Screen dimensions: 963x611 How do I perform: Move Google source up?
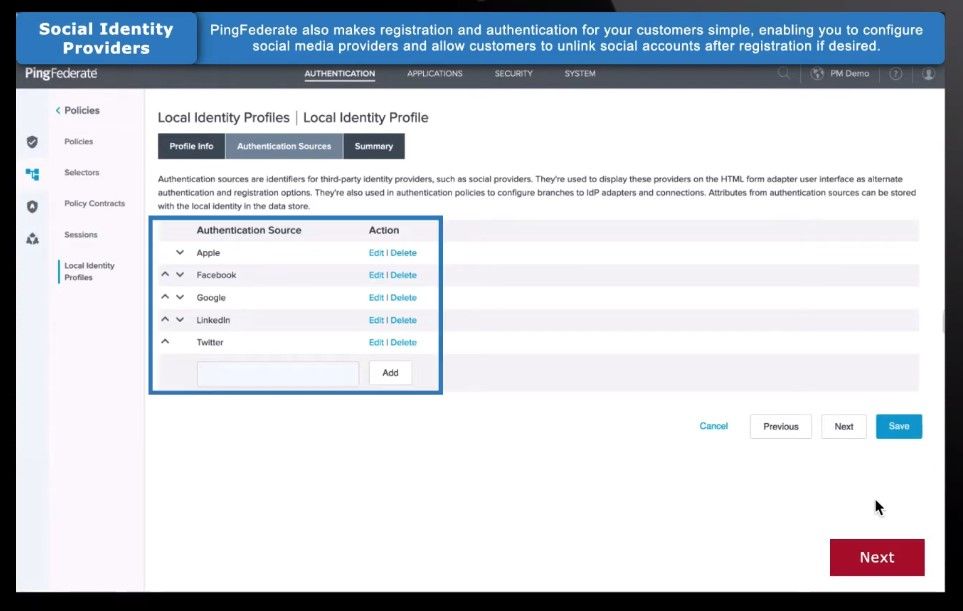click(x=165, y=297)
